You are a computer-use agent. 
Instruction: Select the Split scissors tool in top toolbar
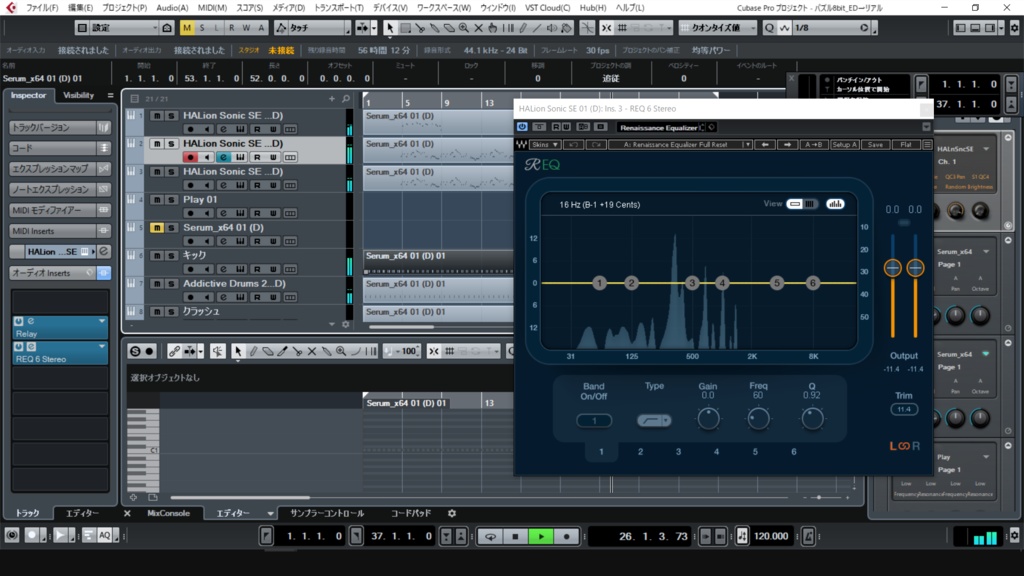tap(420, 28)
